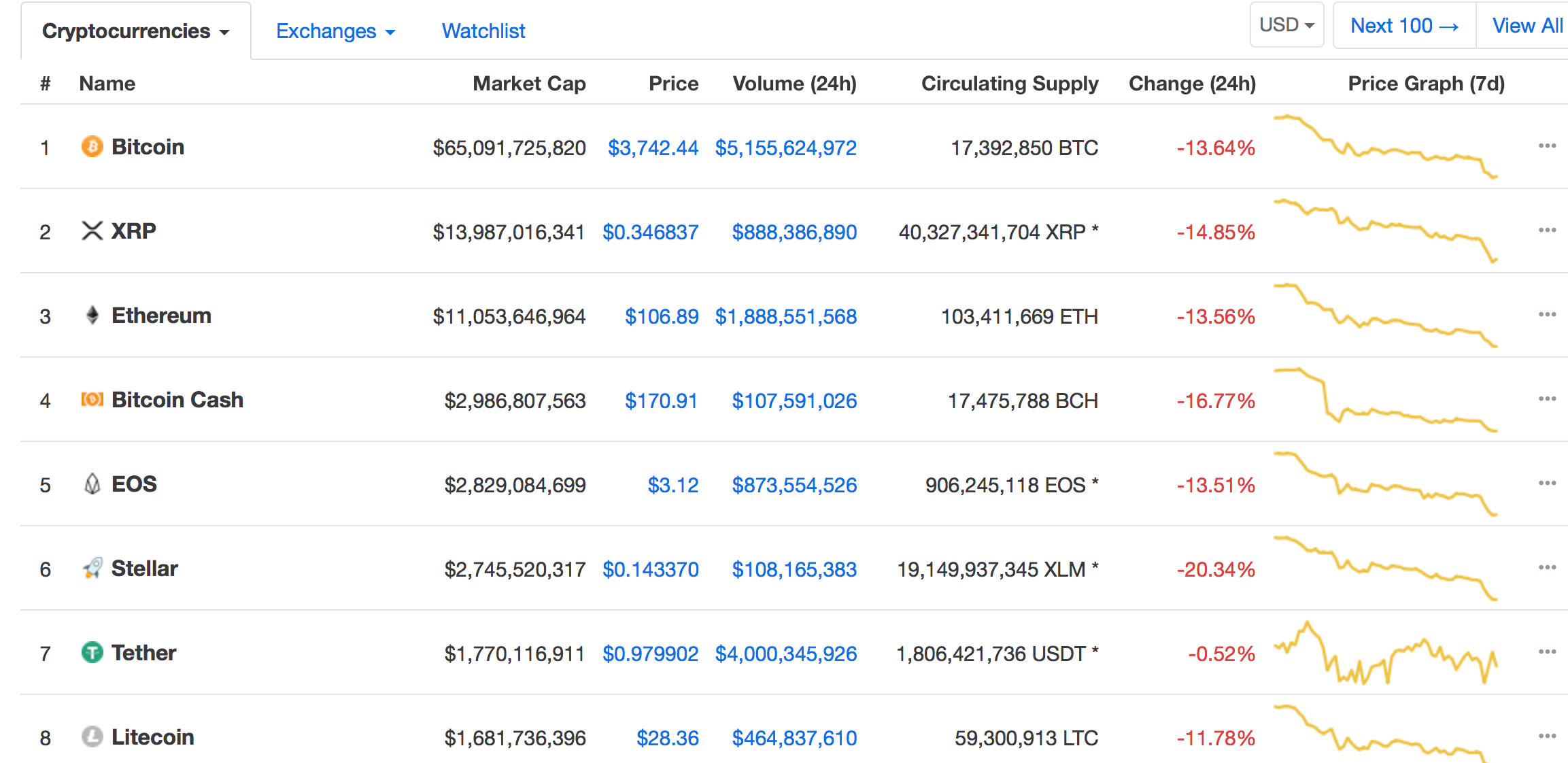This screenshot has width=1568, height=763.
Task: Open the more options dots for Bitcoin Cash
Action: point(1547,399)
